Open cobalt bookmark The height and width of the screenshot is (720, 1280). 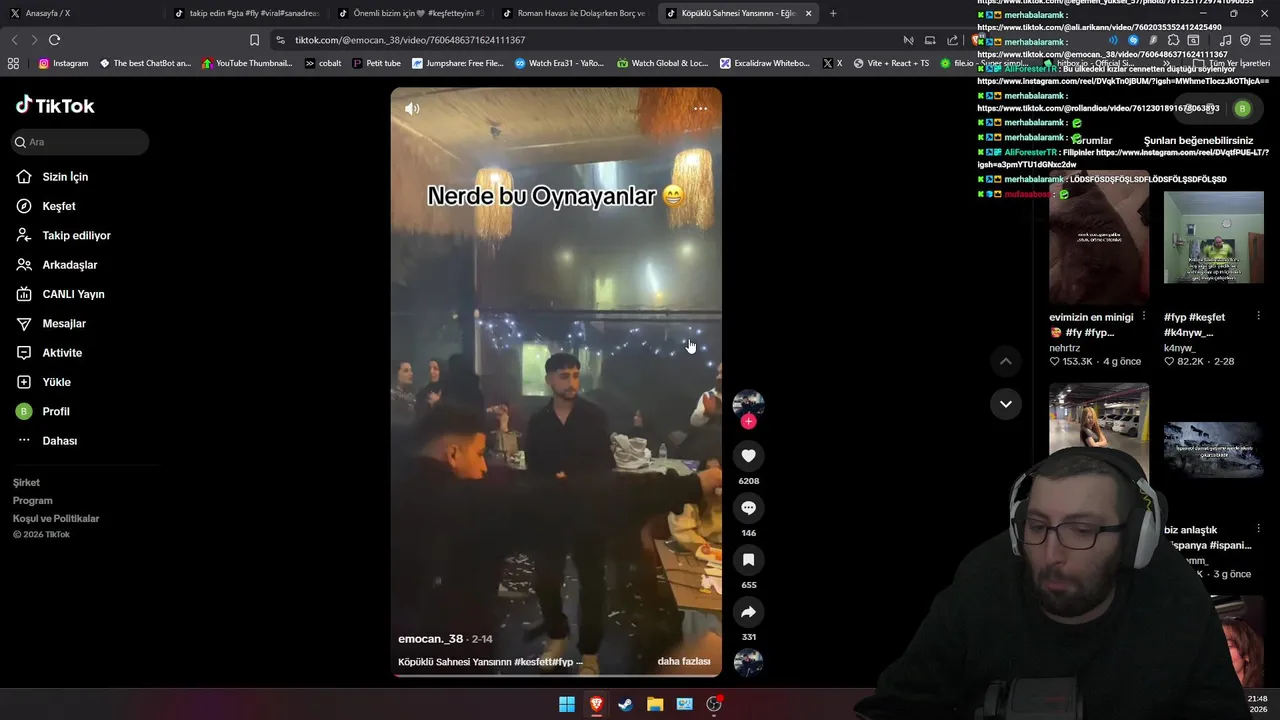[x=323, y=63]
